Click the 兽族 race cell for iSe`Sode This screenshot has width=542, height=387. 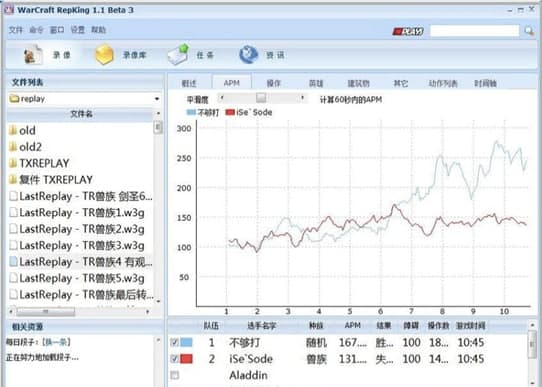click(316, 359)
